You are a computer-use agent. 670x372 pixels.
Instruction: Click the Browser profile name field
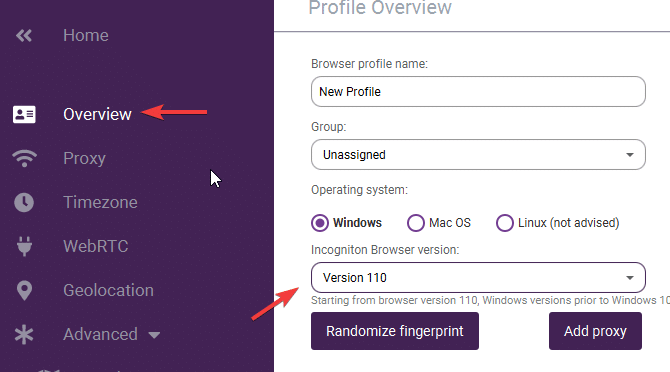(x=478, y=92)
